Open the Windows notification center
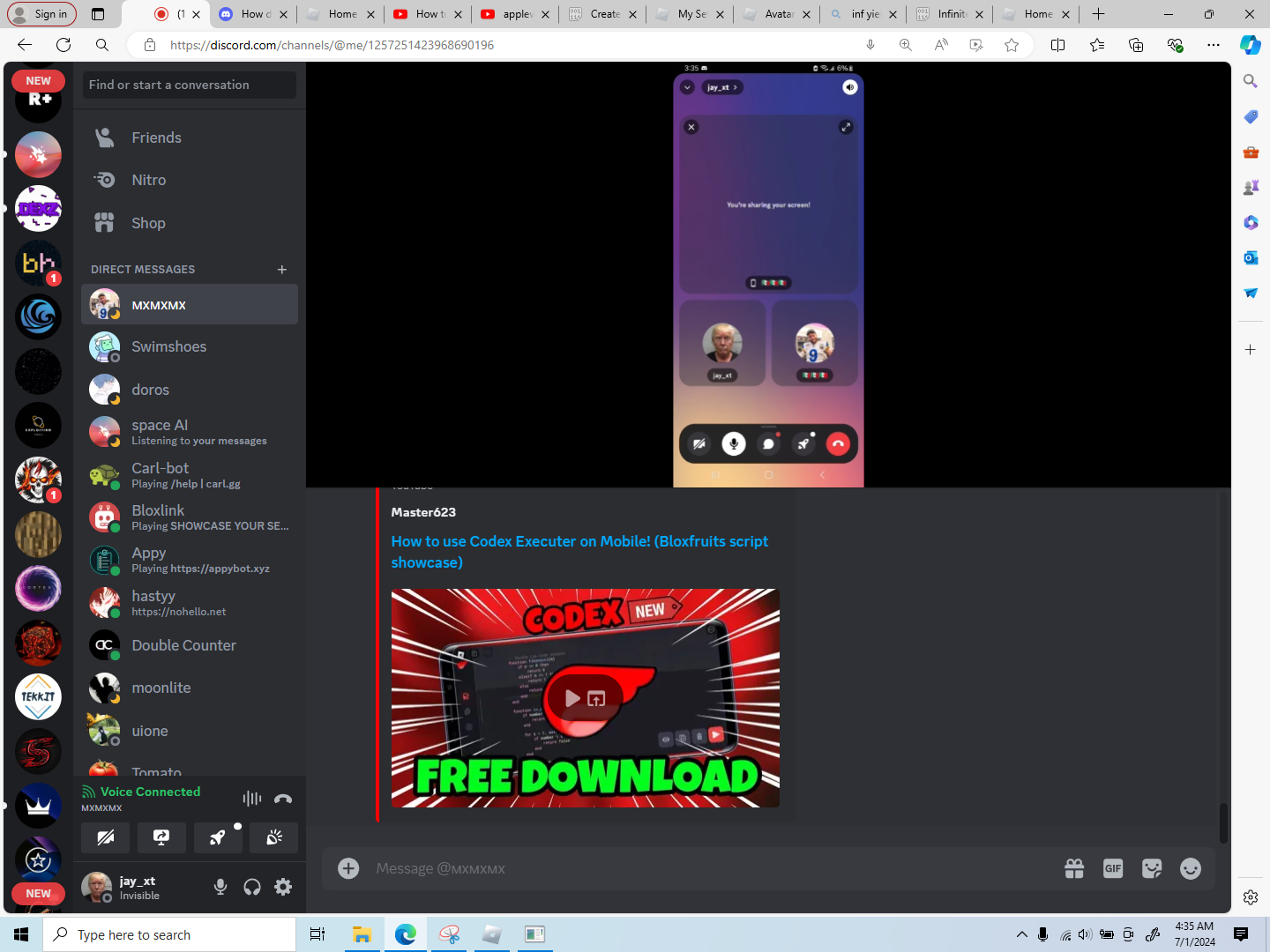The image size is (1270, 952). click(x=1241, y=934)
